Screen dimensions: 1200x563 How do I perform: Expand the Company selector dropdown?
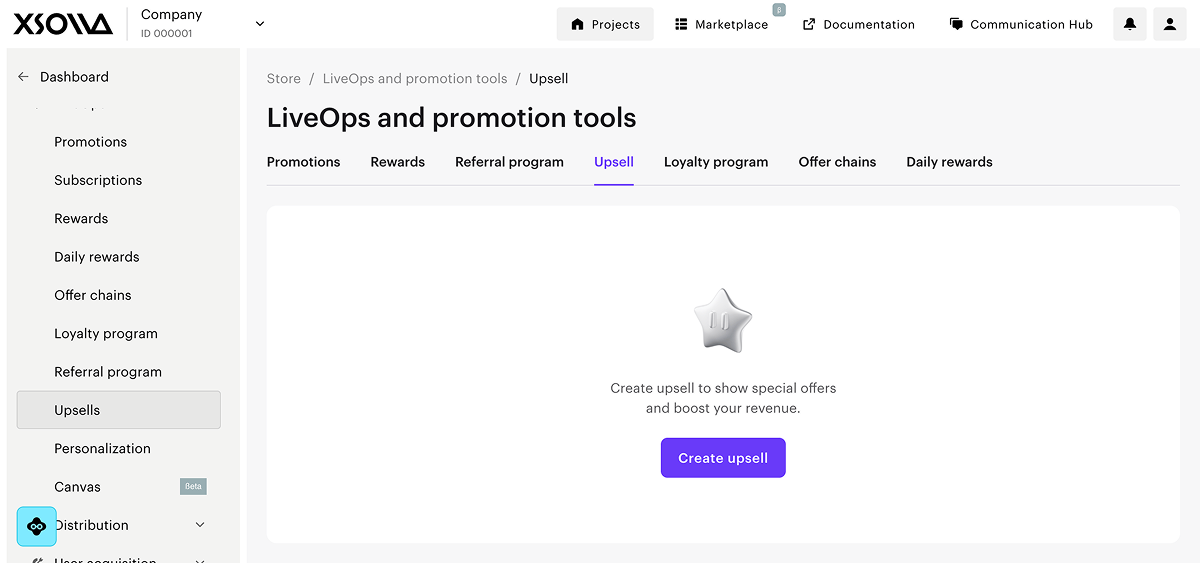pos(260,24)
